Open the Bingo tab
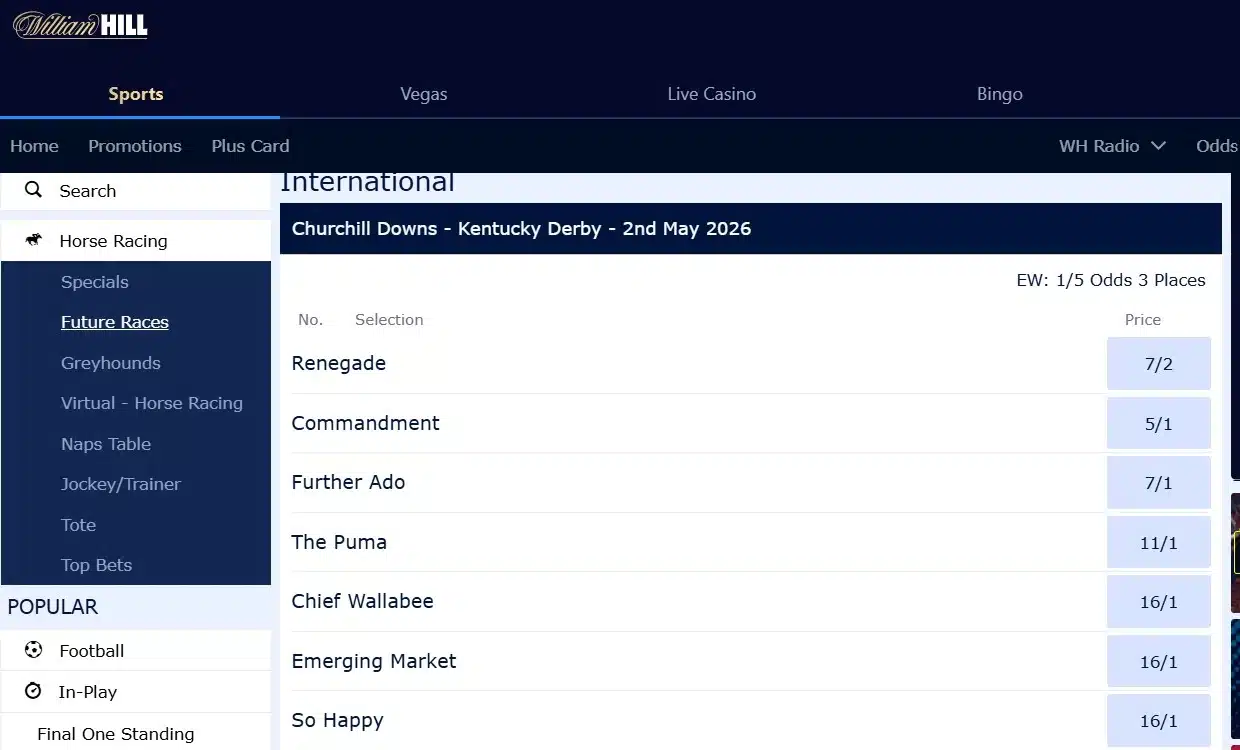Viewport: 1240px width, 750px height. point(1000,94)
